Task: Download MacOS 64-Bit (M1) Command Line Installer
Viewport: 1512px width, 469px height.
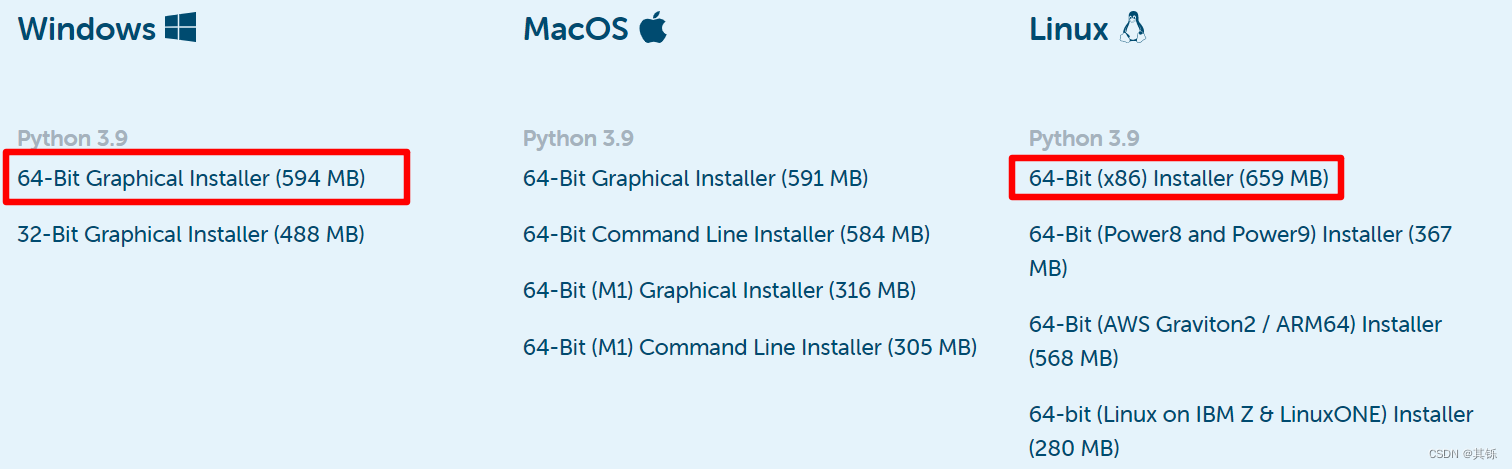Action: coord(749,348)
